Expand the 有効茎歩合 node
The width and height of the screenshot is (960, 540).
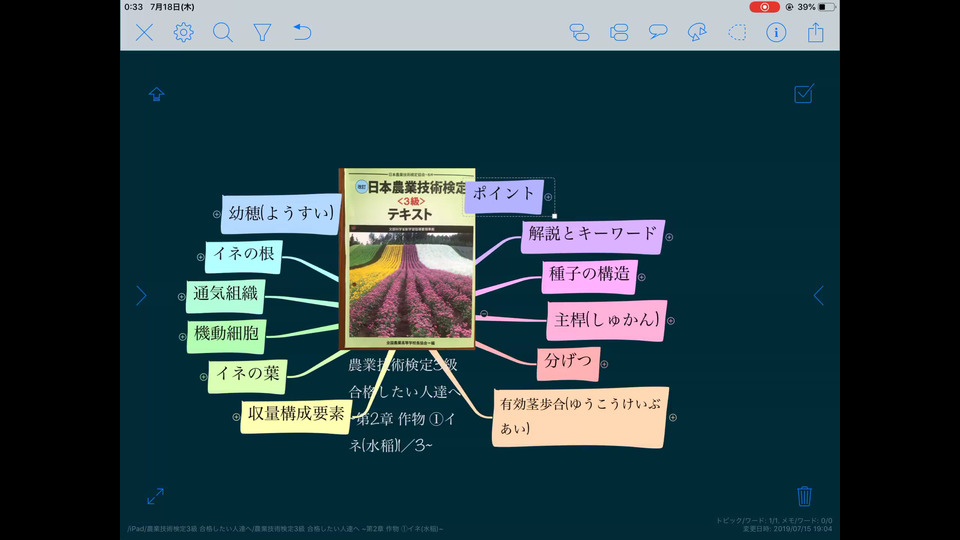pos(673,418)
